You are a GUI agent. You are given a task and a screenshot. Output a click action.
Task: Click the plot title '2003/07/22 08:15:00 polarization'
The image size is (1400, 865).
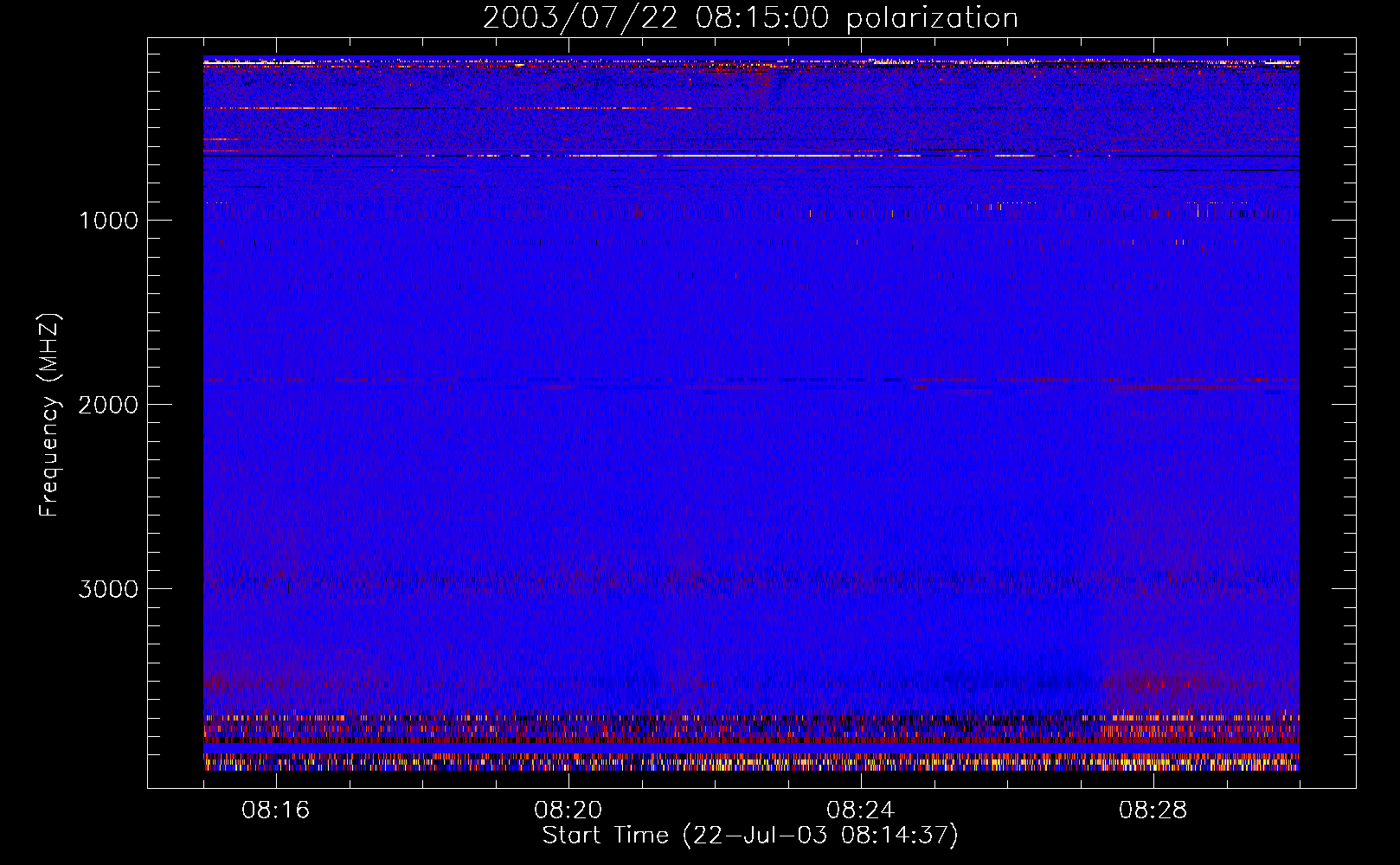[x=750, y=18]
